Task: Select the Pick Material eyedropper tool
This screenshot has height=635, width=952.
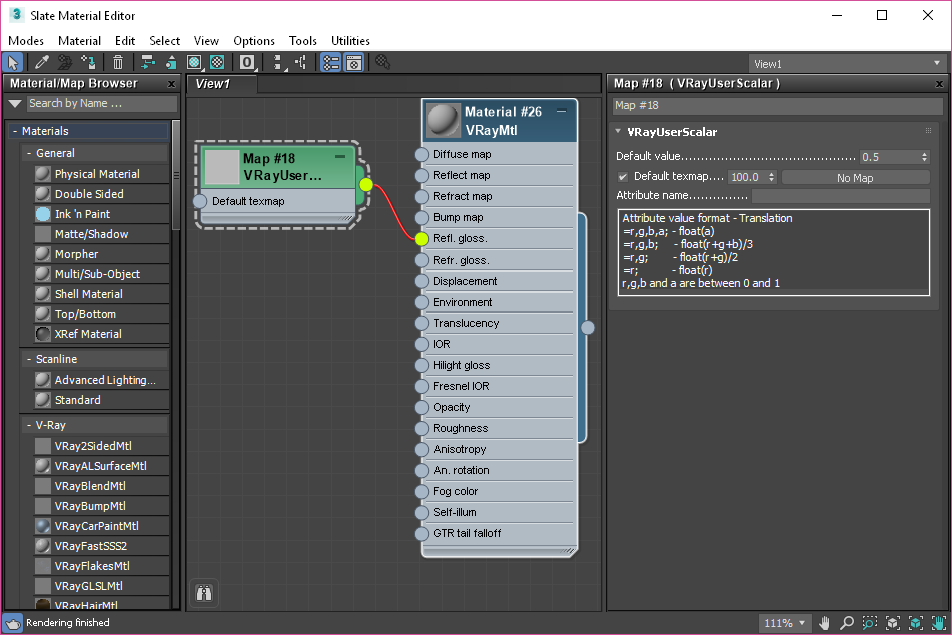Action: pos(42,63)
